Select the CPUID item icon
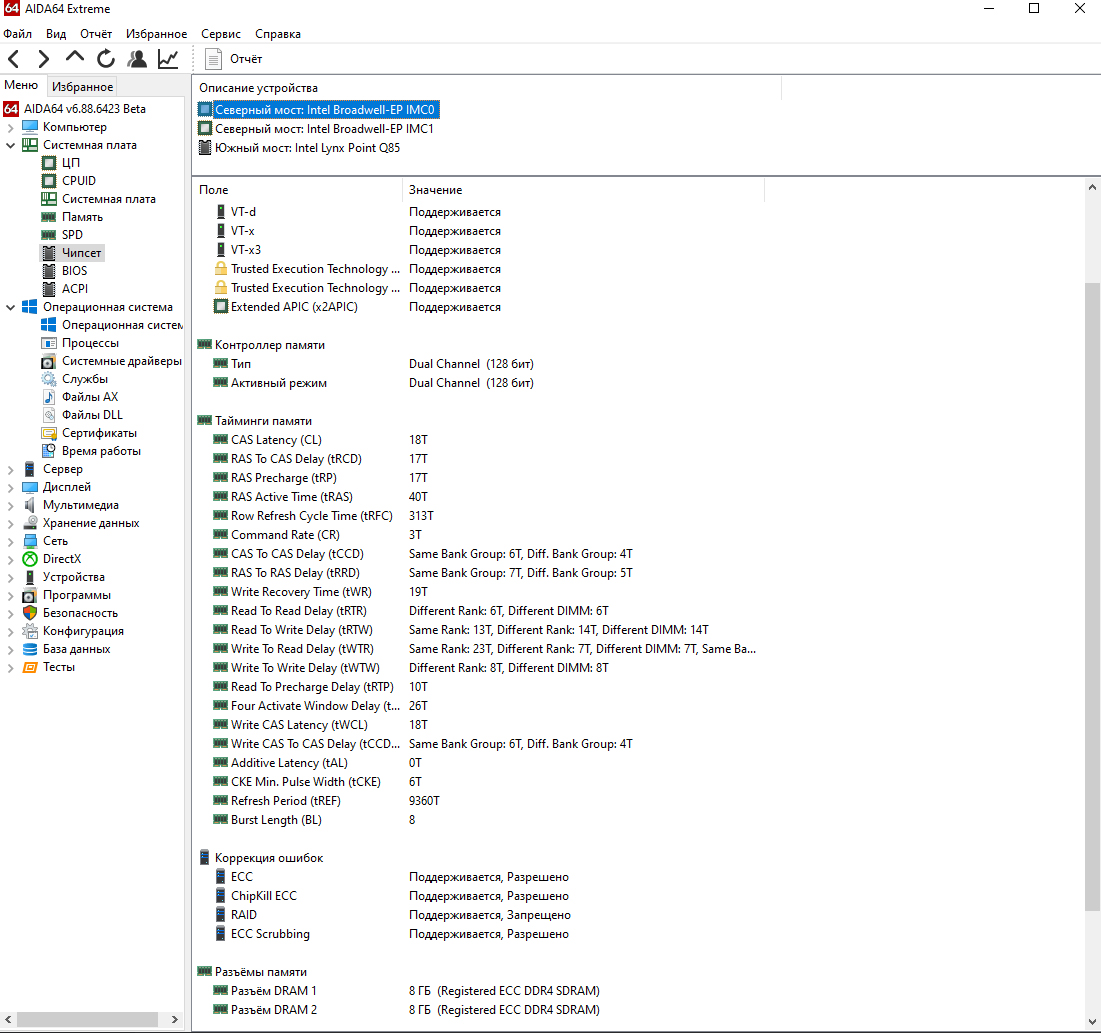 point(48,181)
